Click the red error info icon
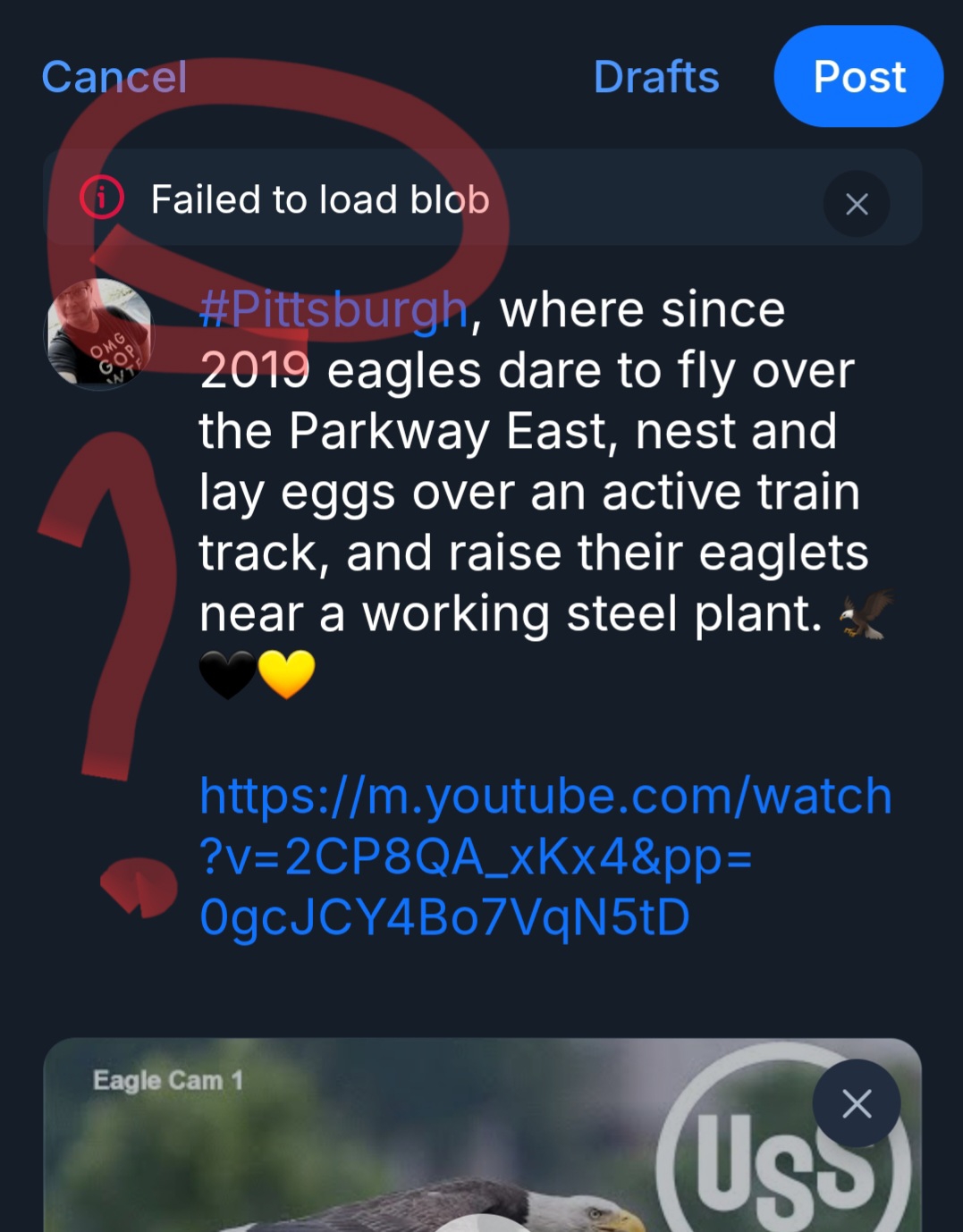 point(102,198)
